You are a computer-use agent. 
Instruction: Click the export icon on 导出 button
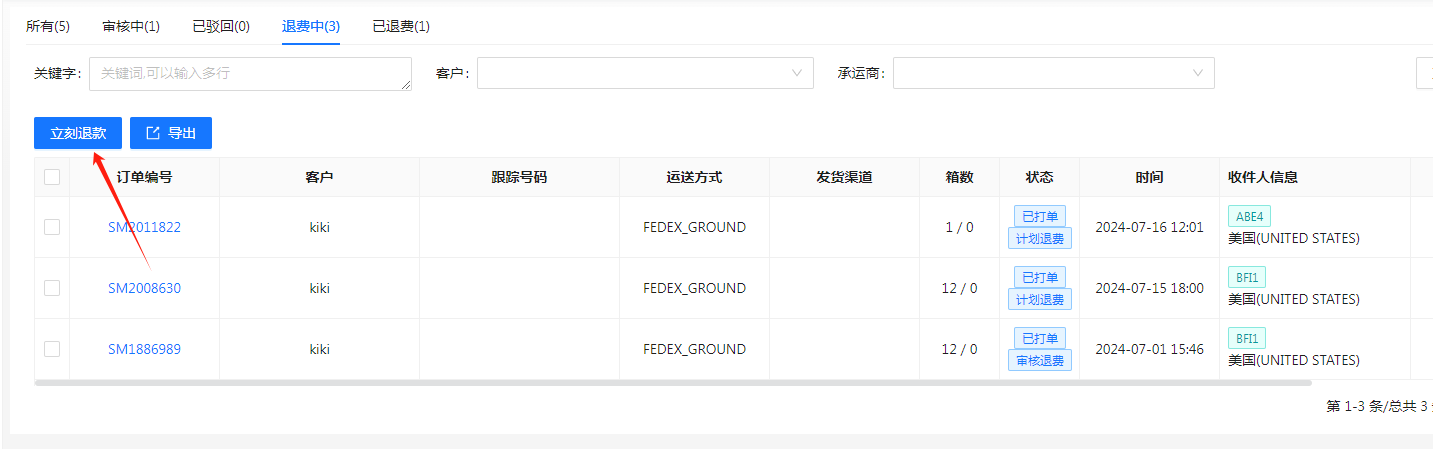(x=153, y=133)
